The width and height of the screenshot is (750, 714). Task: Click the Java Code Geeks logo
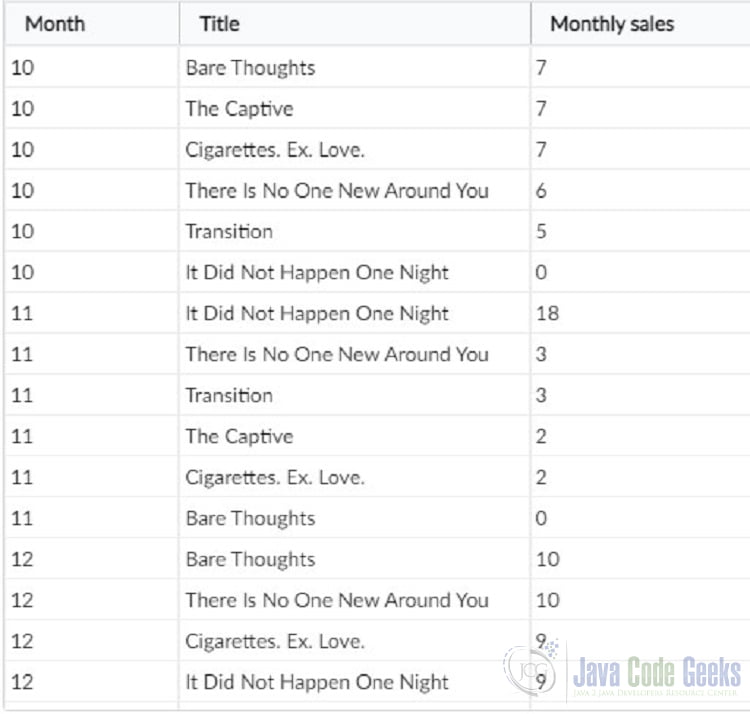(x=622, y=674)
